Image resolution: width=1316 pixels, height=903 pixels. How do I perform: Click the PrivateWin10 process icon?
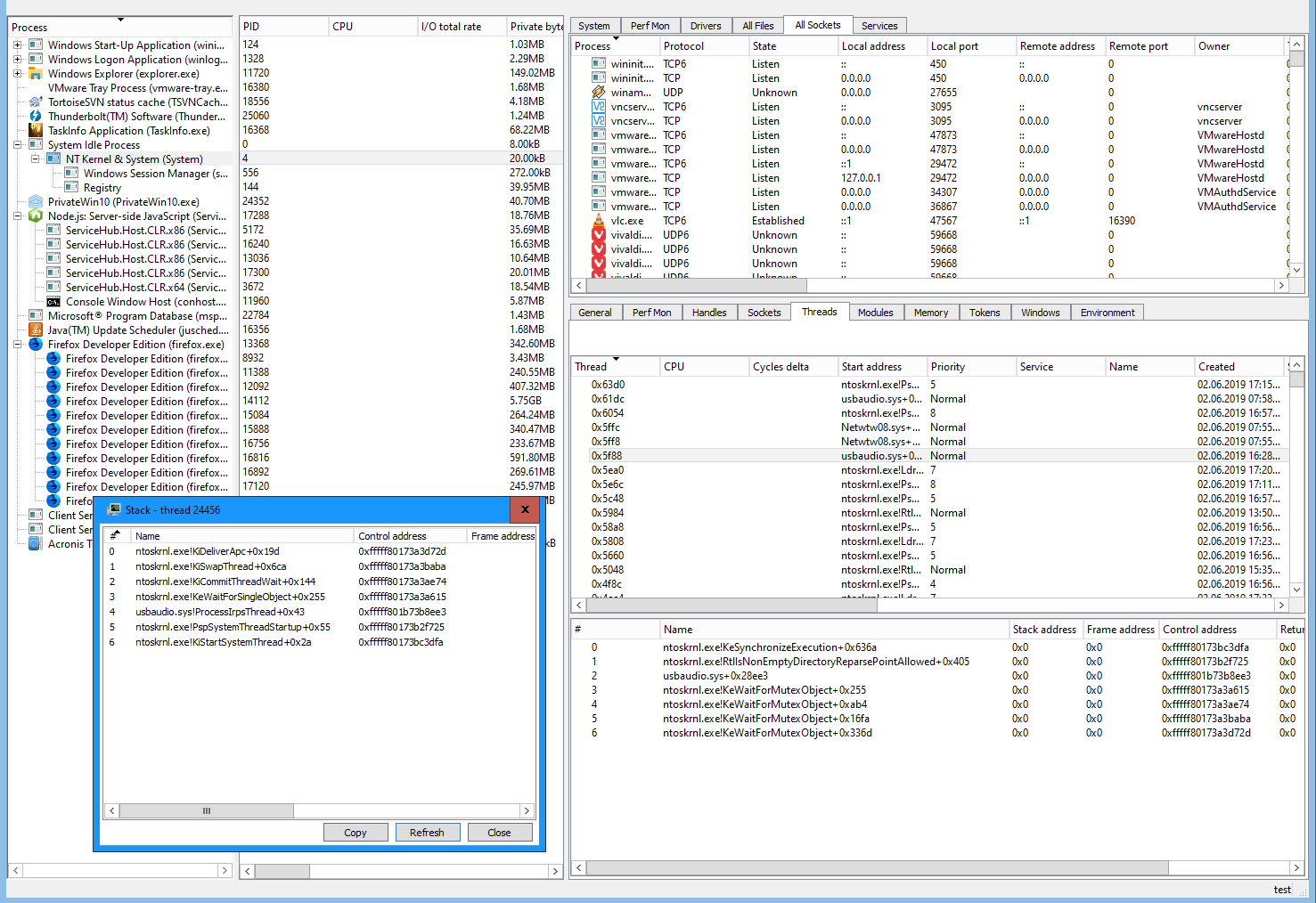[x=36, y=201]
